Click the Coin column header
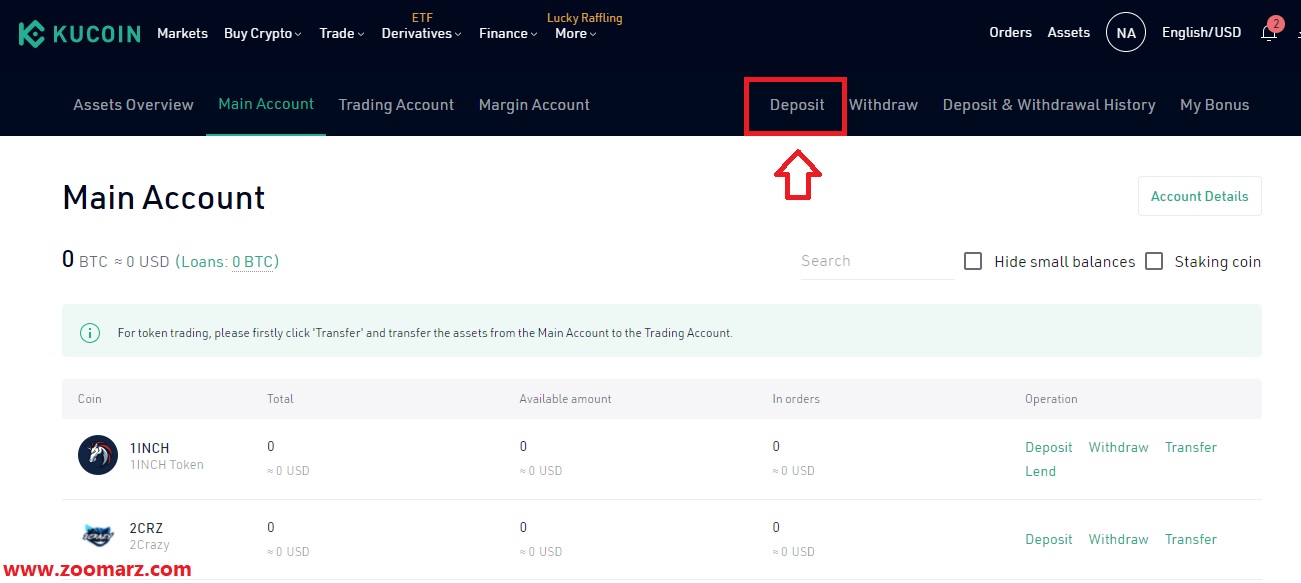Image resolution: width=1301 pixels, height=583 pixels. click(x=90, y=399)
